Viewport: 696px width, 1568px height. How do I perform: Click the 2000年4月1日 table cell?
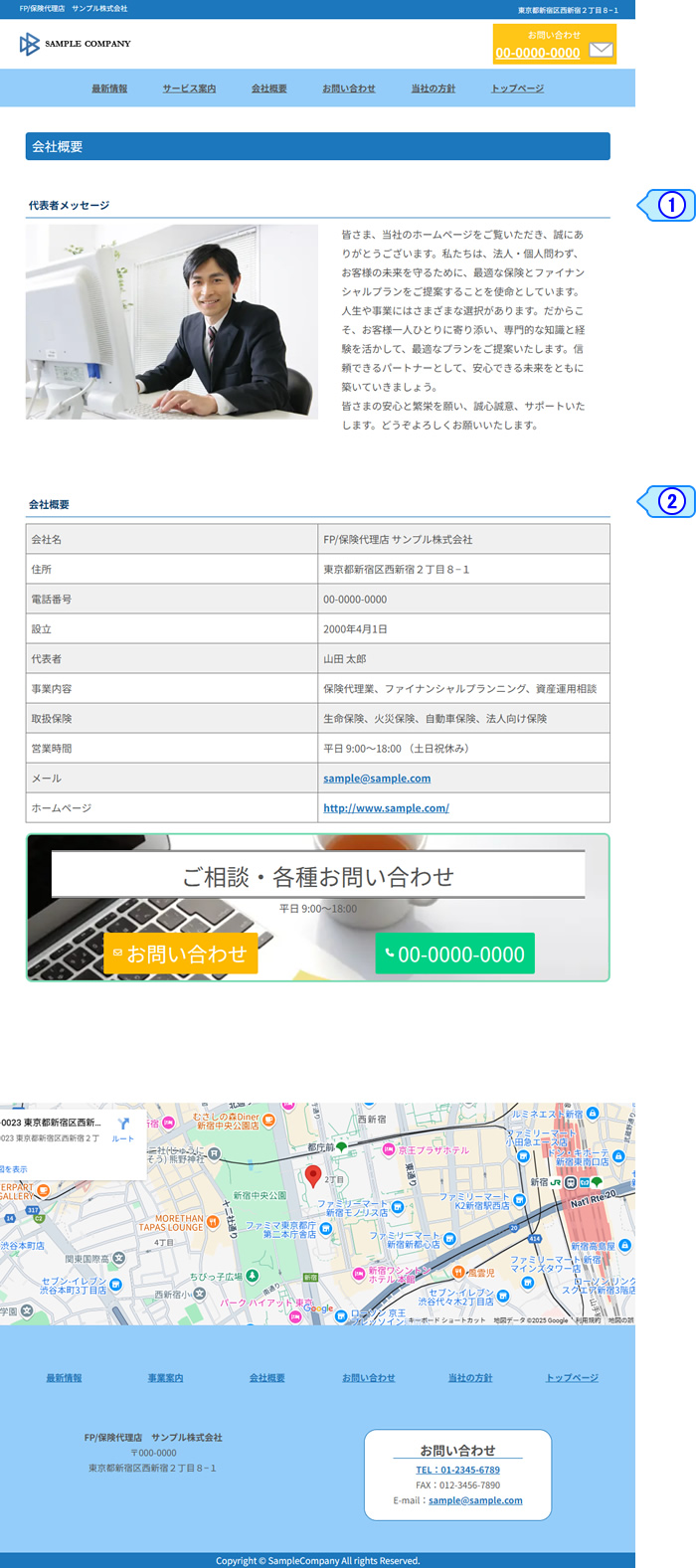click(x=463, y=628)
